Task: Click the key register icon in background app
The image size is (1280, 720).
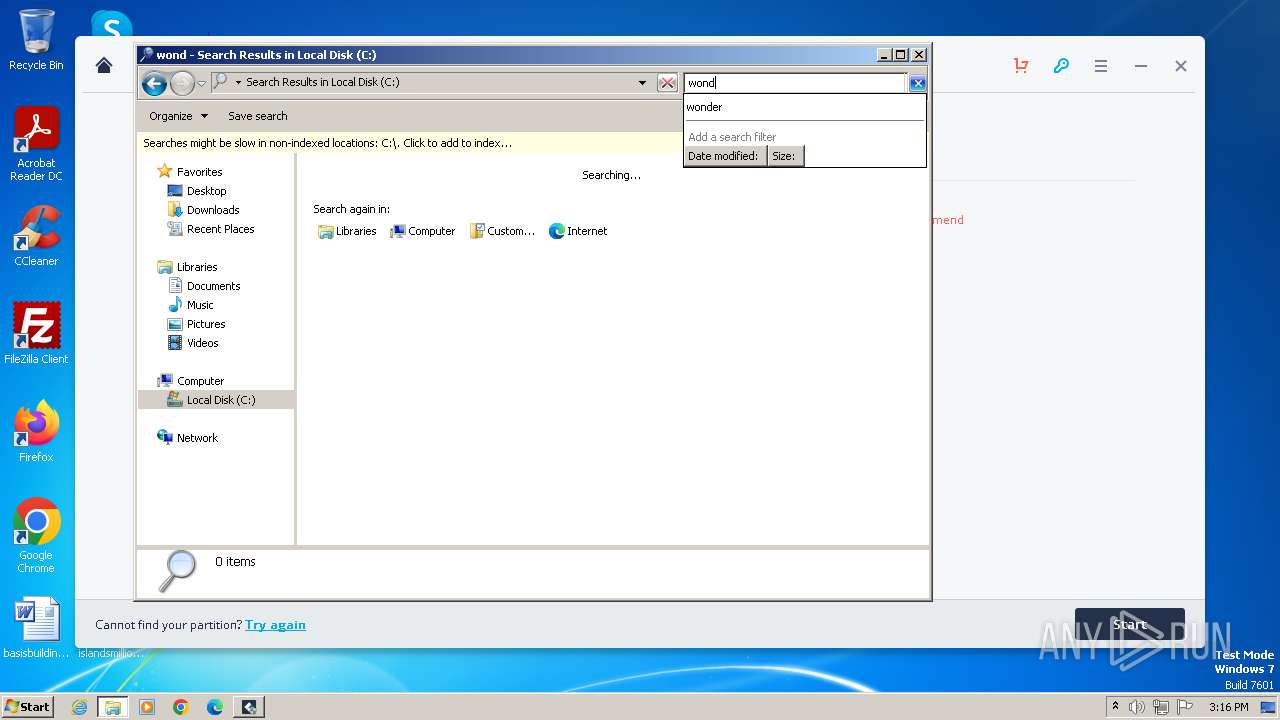Action: (1061, 66)
